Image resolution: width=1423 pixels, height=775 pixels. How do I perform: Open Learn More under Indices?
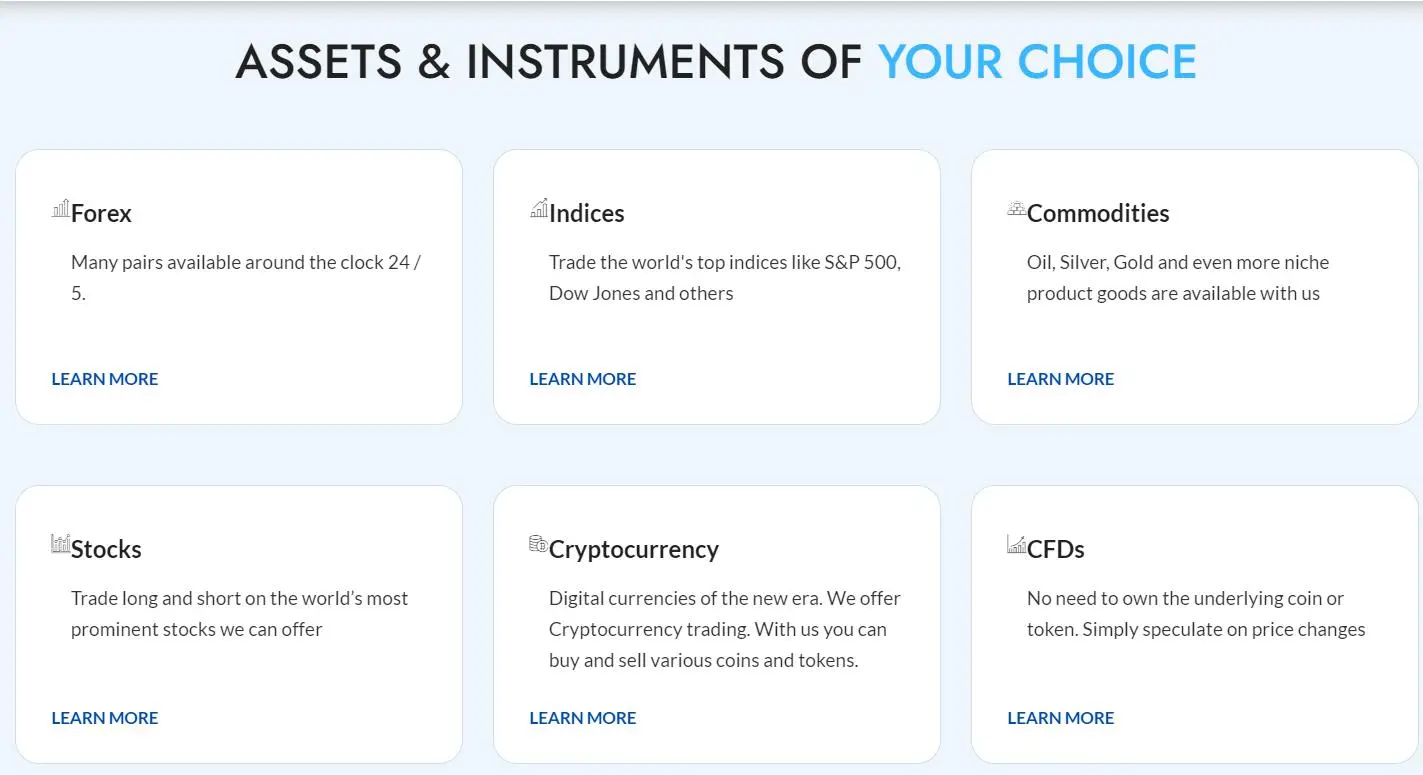coord(583,379)
